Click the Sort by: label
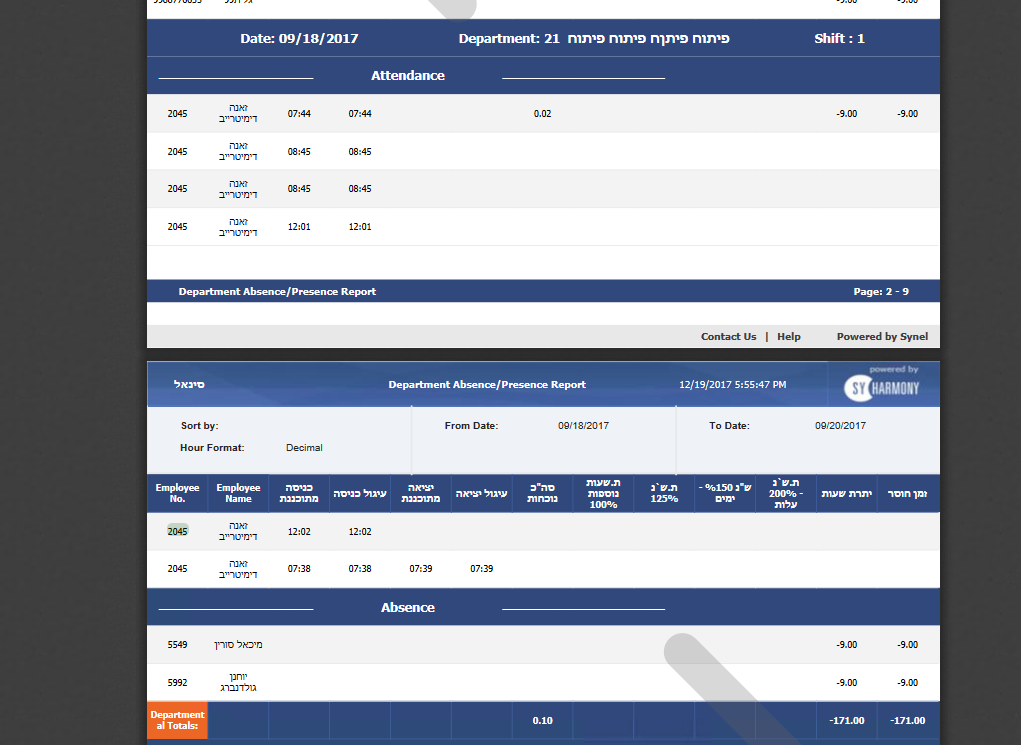1021x745 pixels. click(199, 426)
